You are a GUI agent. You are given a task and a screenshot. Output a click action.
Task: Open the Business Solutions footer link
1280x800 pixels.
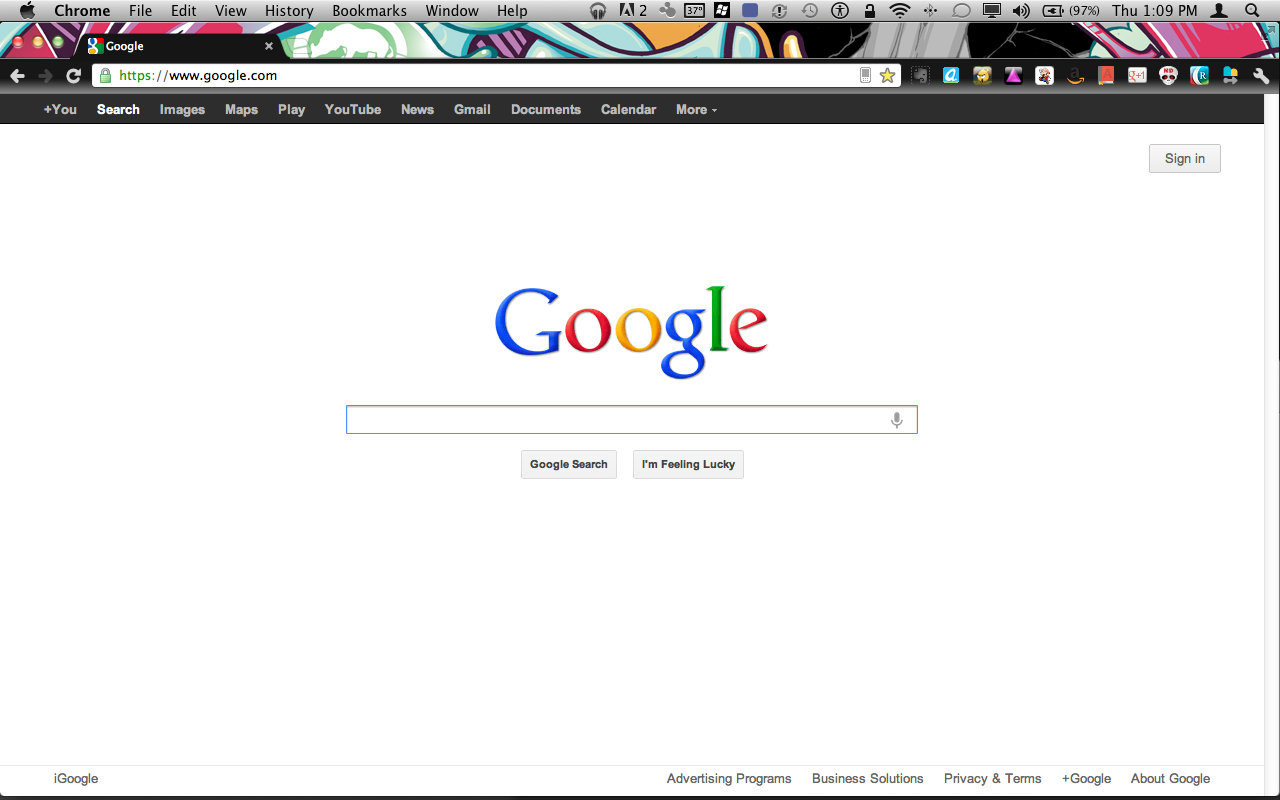pyautogui.click(x=868, y=779)
